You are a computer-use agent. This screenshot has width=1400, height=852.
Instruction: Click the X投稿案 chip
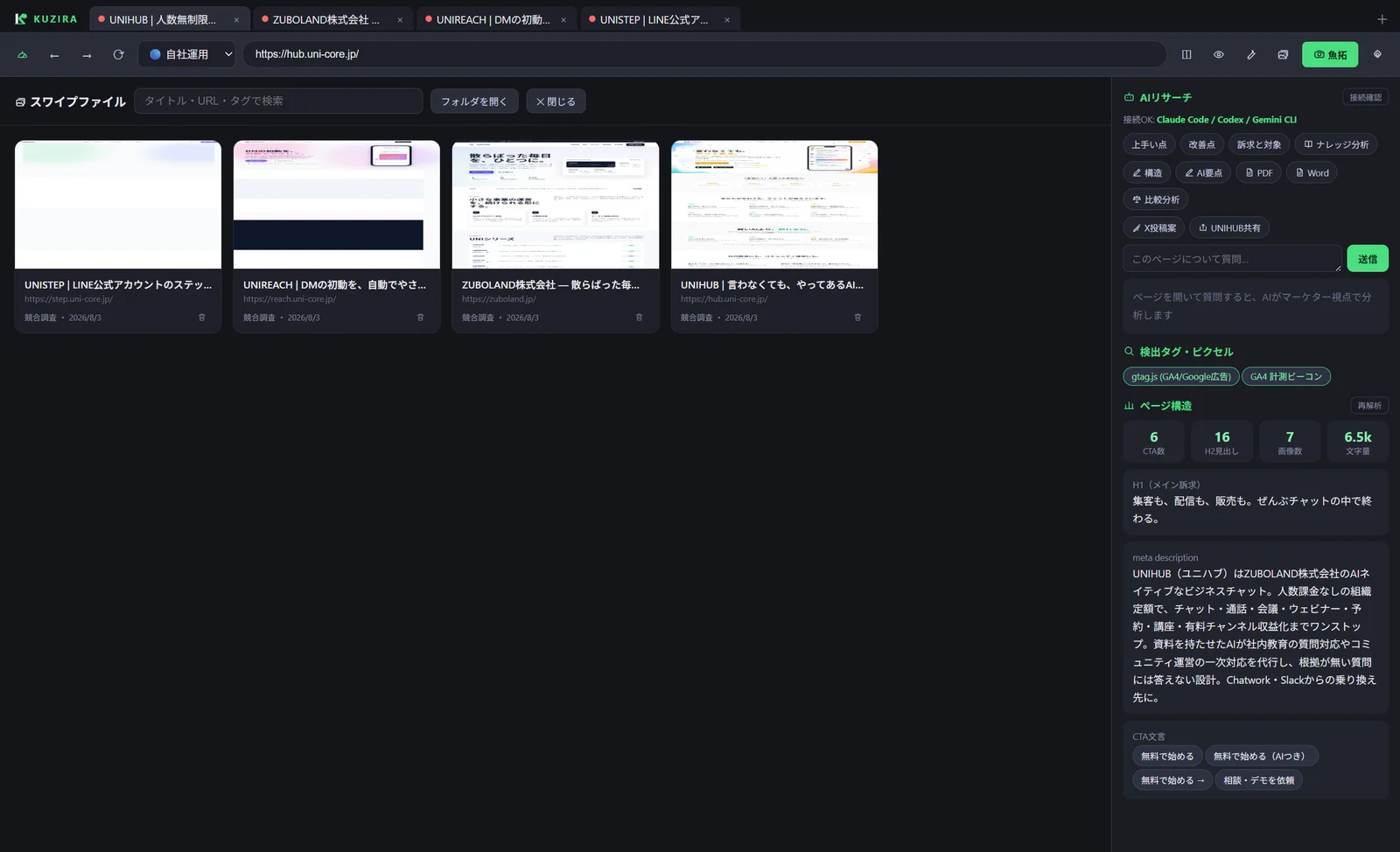(1154, 227)
